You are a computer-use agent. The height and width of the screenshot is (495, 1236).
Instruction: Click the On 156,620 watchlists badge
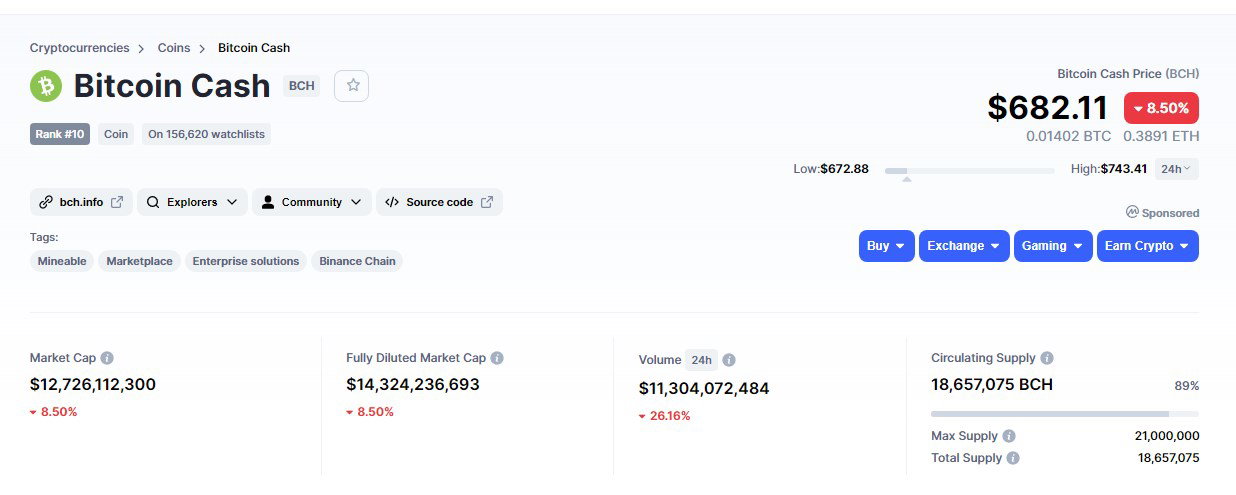click(x=206, y=134)
